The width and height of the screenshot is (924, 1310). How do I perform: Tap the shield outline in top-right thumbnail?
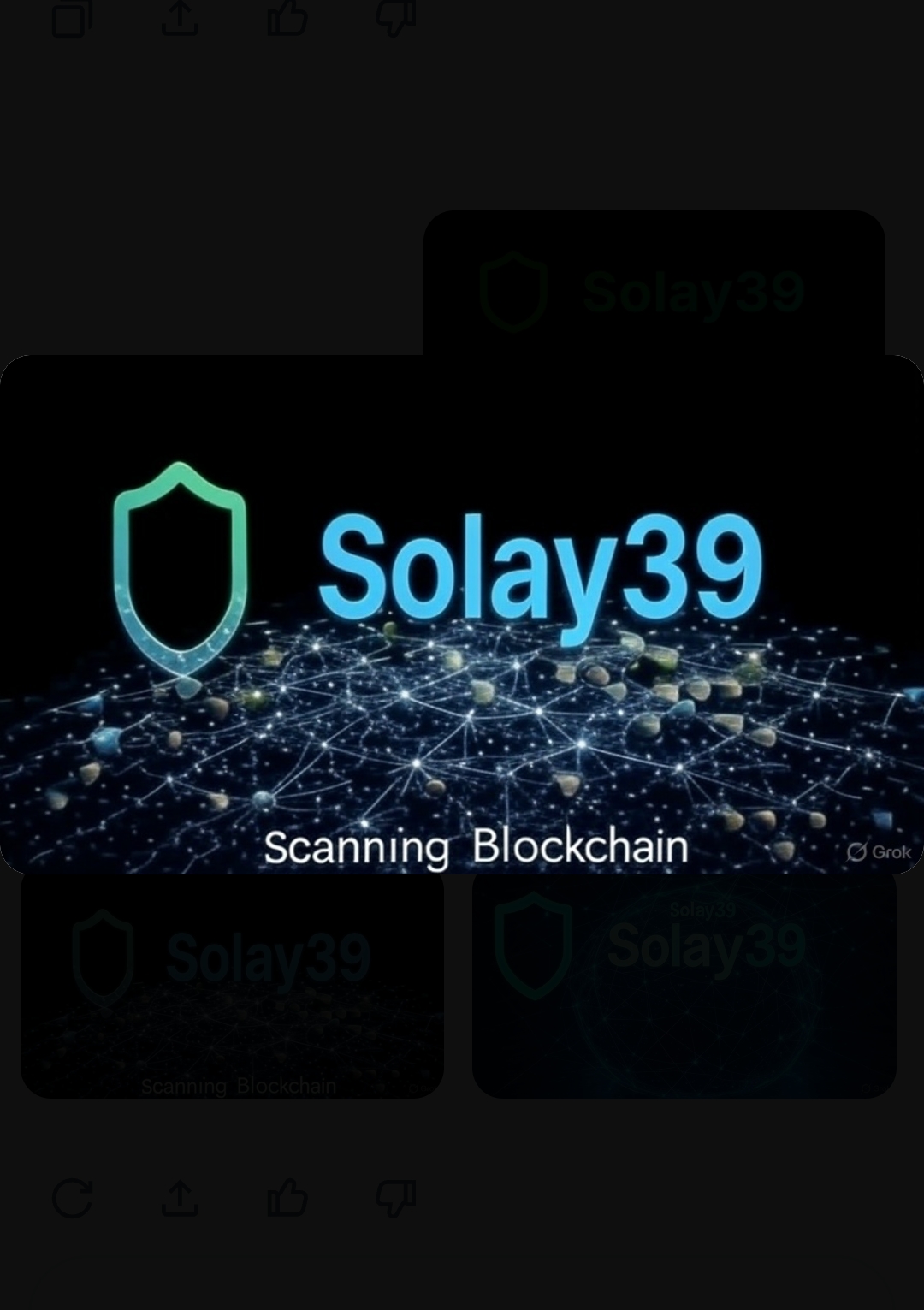[x=513, y=292]
